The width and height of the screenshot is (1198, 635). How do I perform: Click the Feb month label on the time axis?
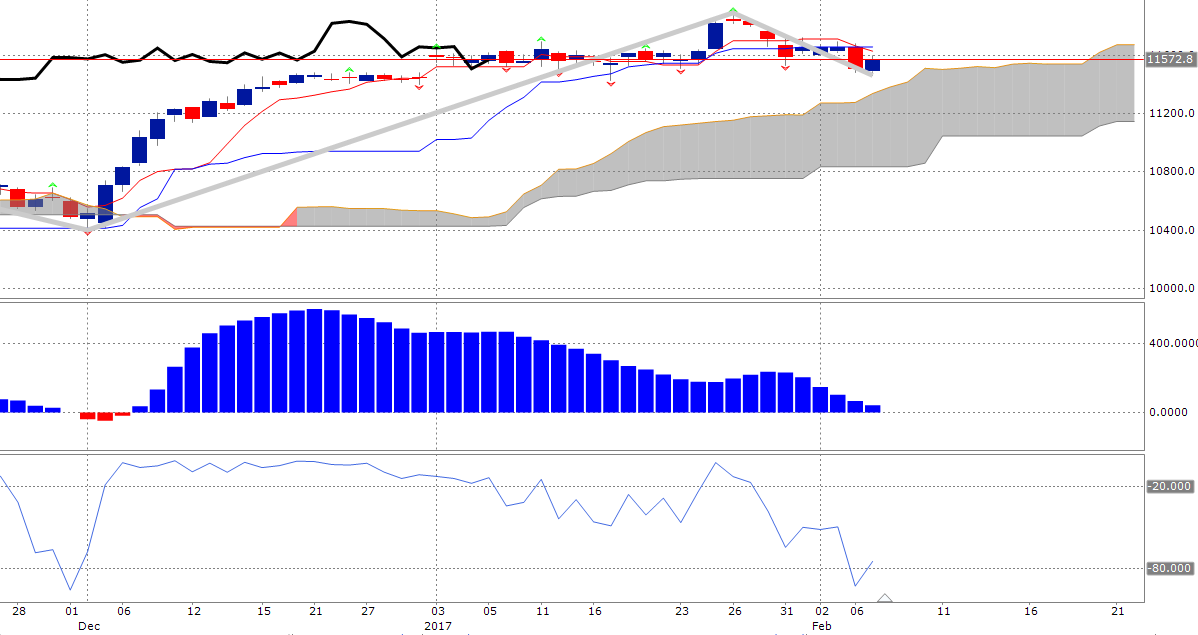[821, 626]
